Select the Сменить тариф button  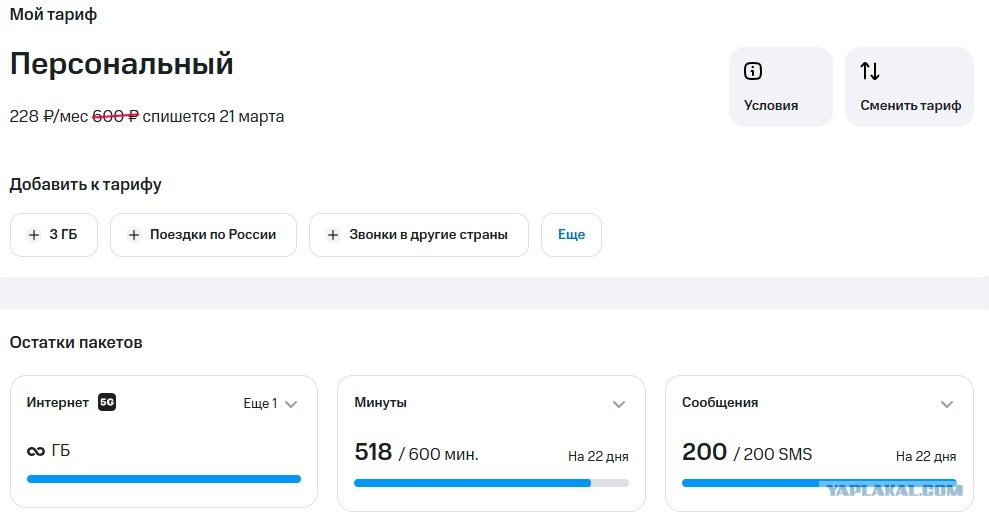[910, 86]
